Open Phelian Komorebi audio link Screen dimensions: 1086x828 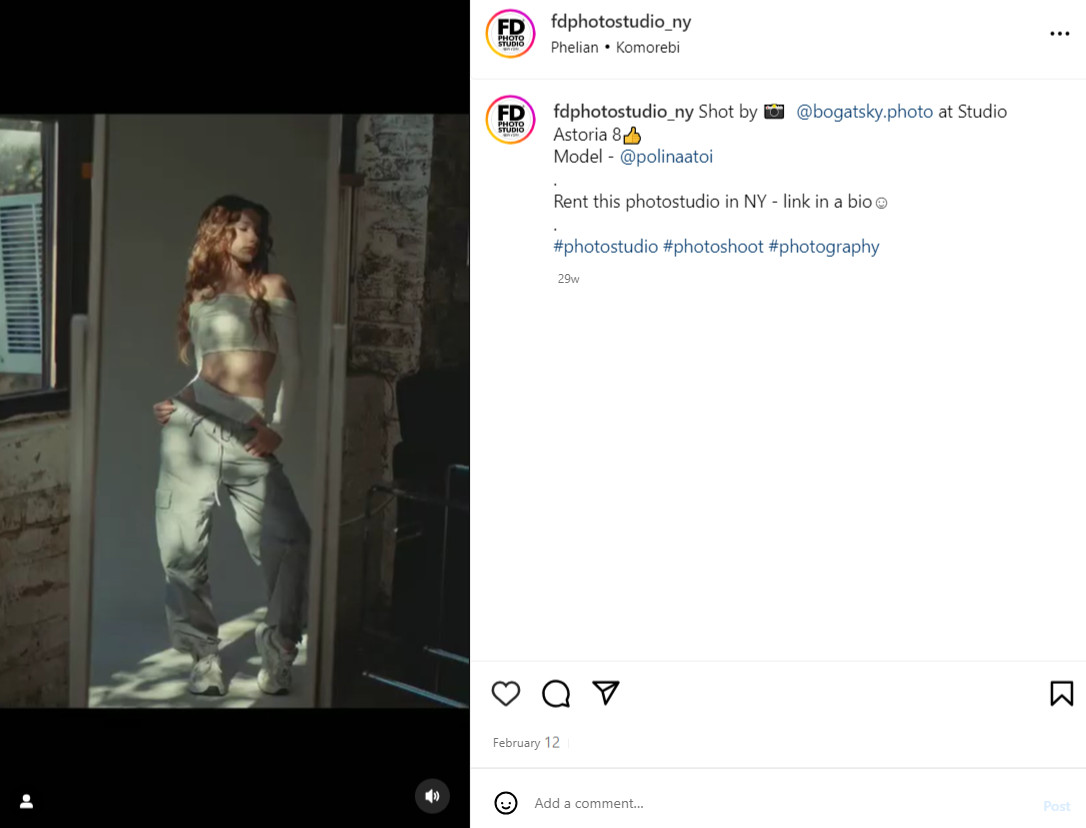(x=615, y=48)
